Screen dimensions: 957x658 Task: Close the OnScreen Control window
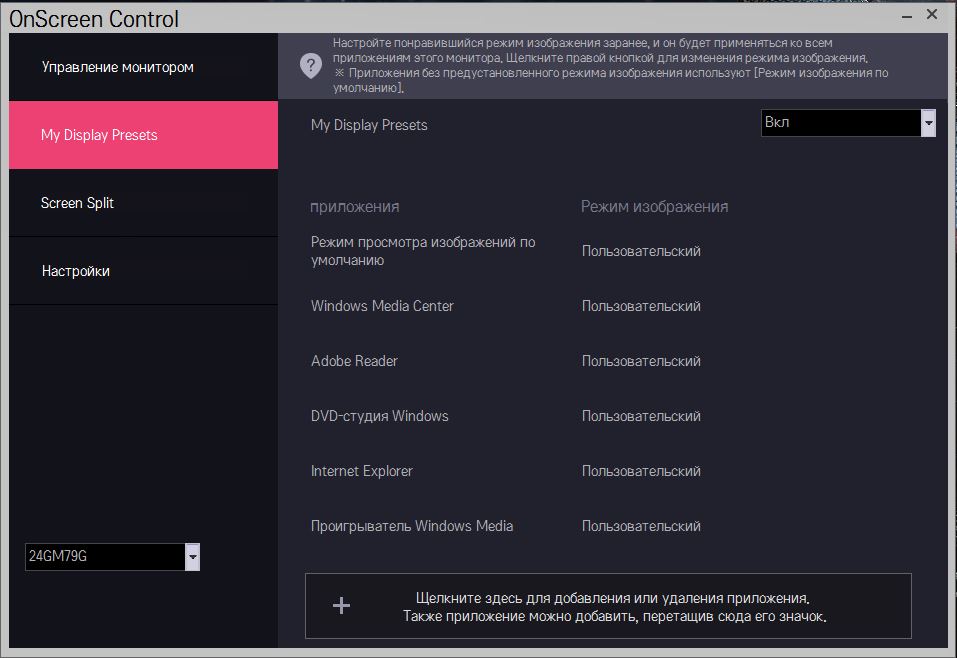(932, 15)
